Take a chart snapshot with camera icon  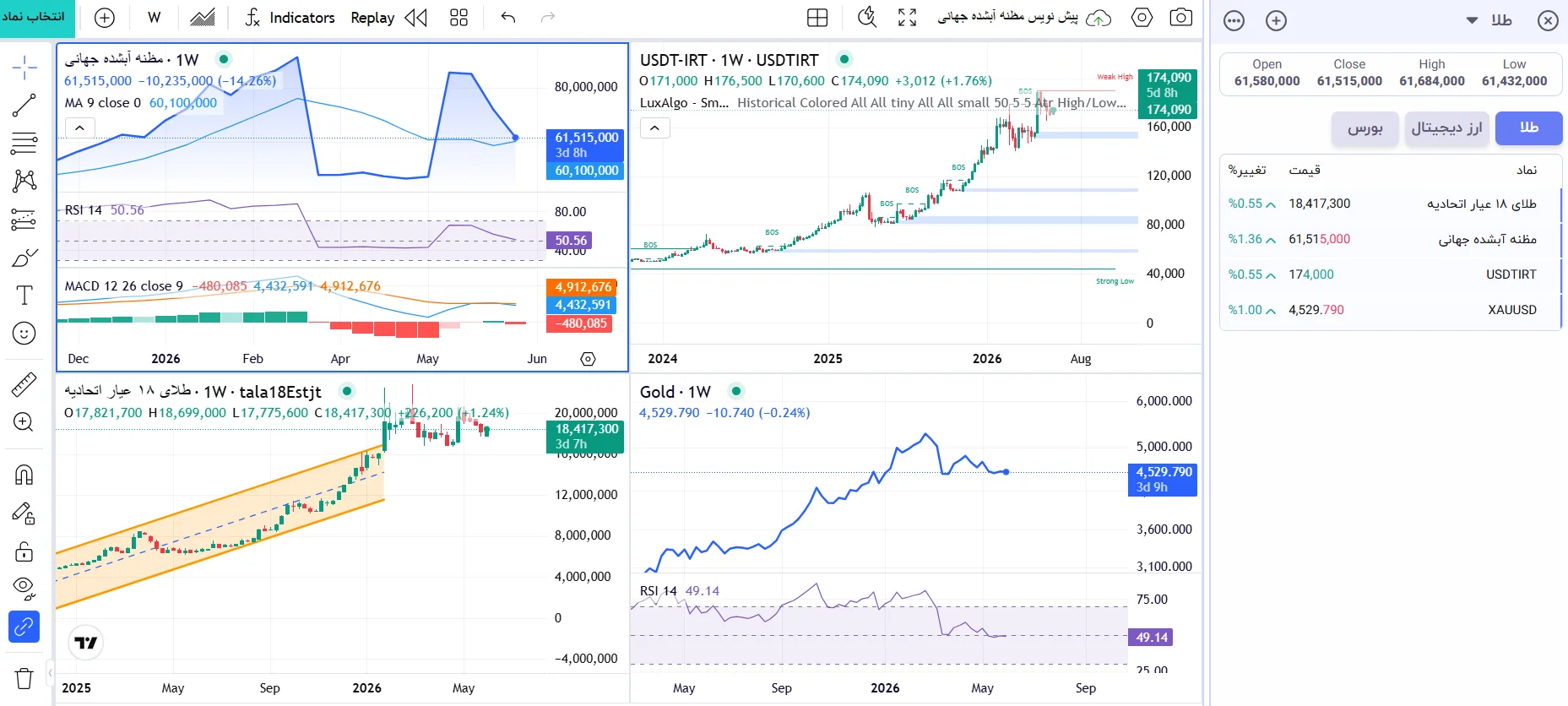point(1181,18)
